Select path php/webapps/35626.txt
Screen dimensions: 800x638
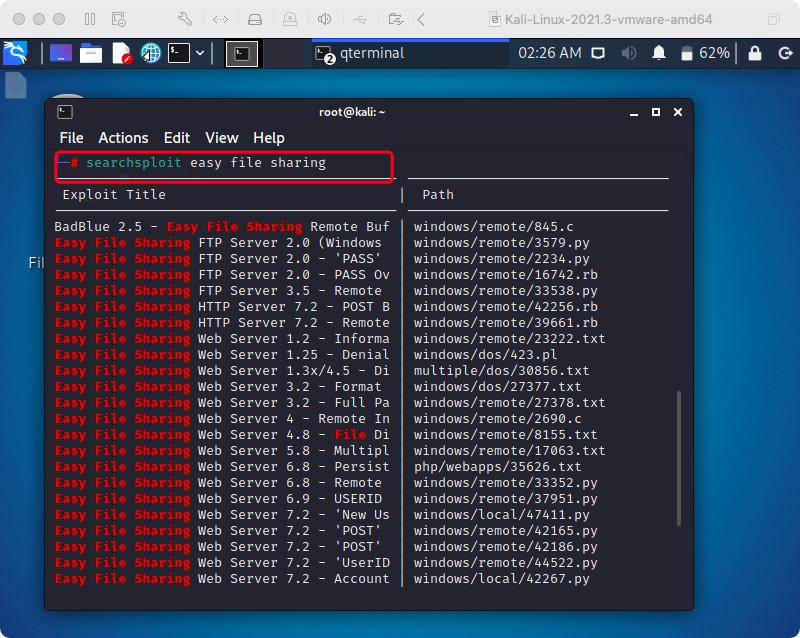tap(497, 467)
